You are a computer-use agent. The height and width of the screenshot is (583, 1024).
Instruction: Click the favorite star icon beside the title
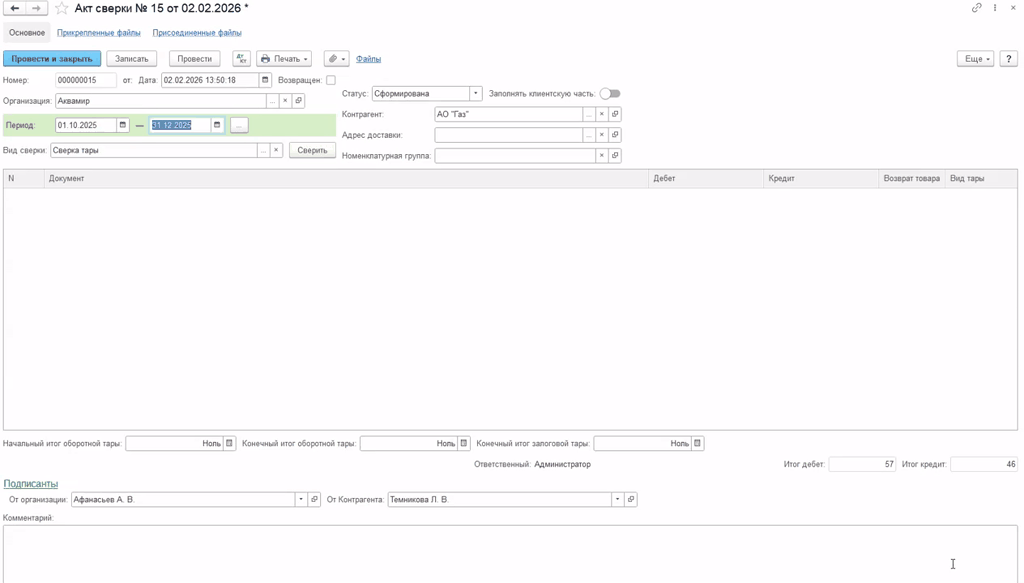click(62, 8)
